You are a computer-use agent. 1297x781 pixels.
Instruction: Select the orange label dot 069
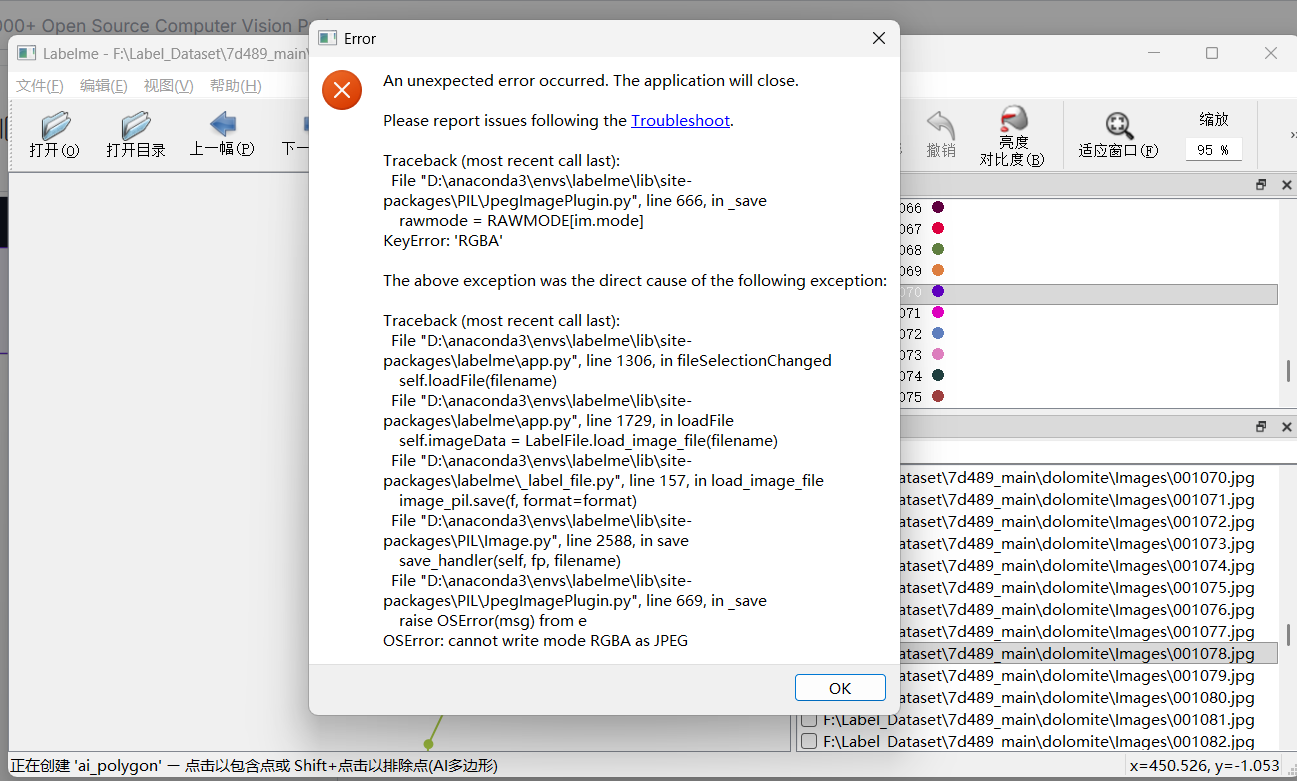pos(938,271)
